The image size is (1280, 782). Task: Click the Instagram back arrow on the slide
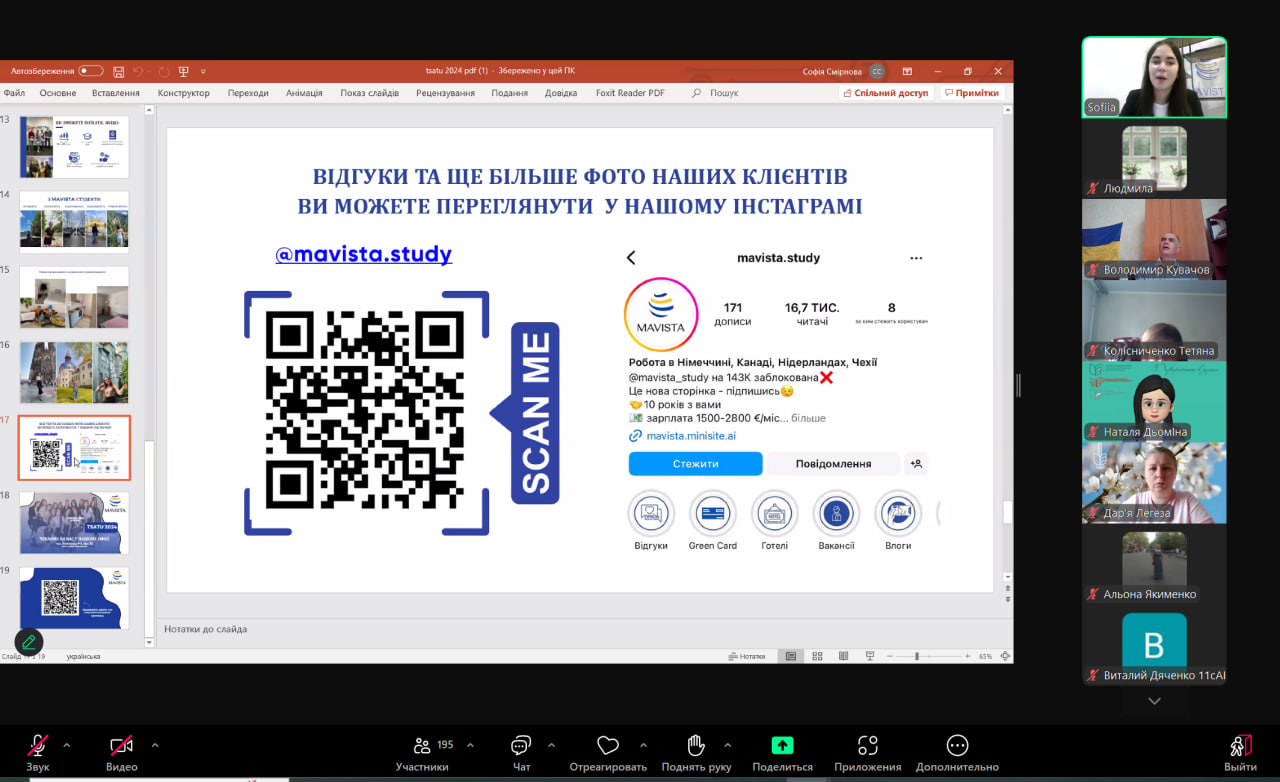pyautogui.click(x=631, y=258)
